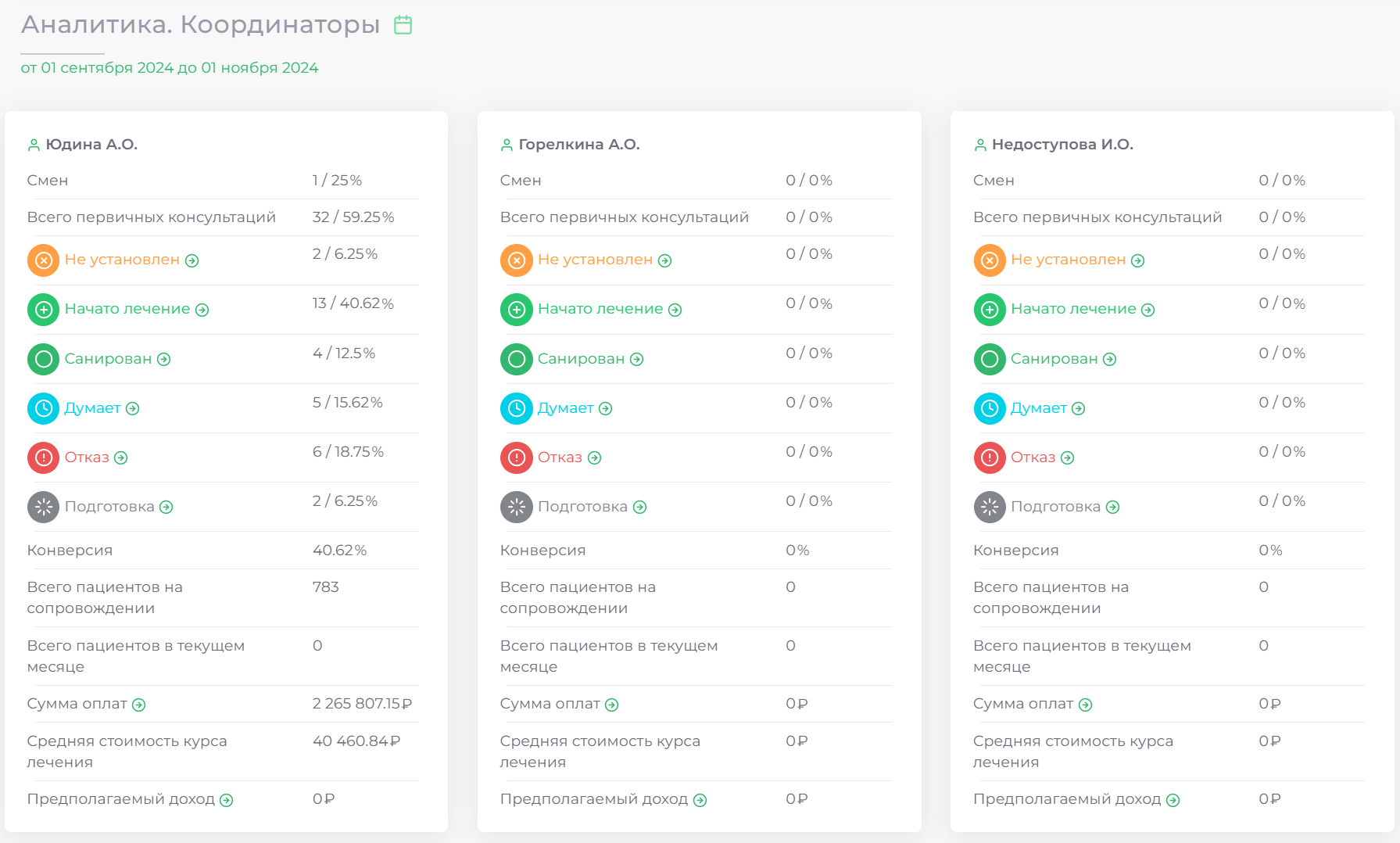This screenshot has width=1400, height=843.
Task: Open Санирован link in Горелкина card
Action: pos(590,359)
